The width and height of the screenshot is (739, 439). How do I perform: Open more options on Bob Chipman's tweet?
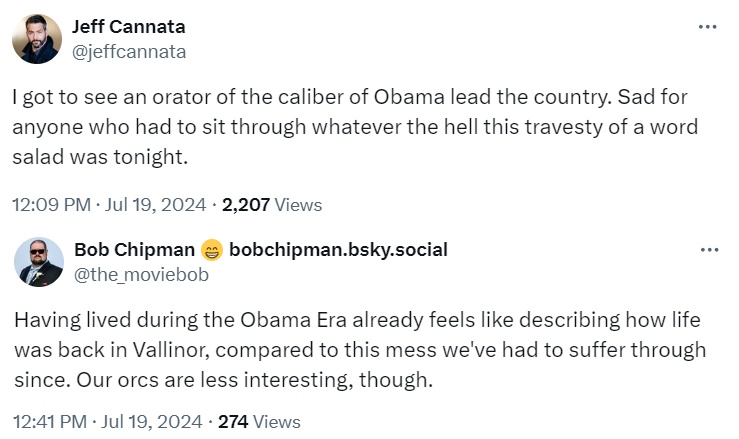point(707,249)
